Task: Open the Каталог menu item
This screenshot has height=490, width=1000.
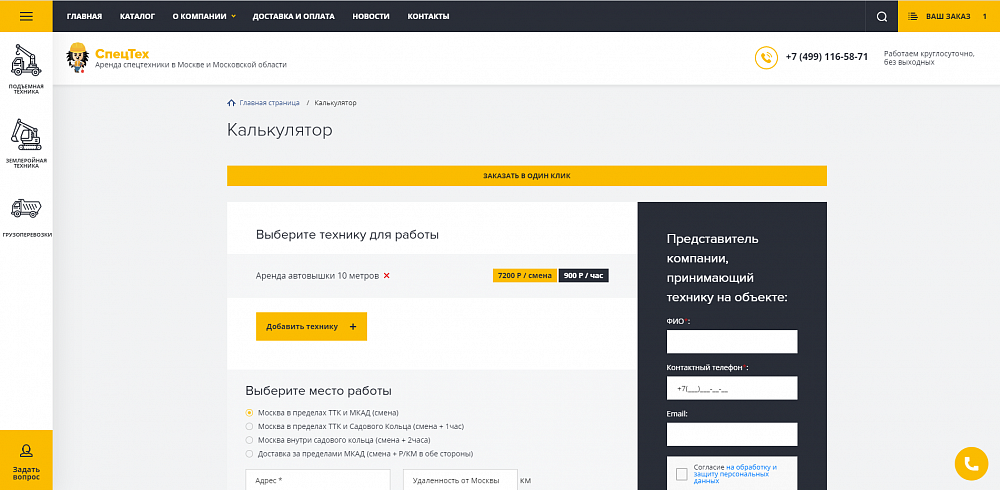Action: (137, 16)
